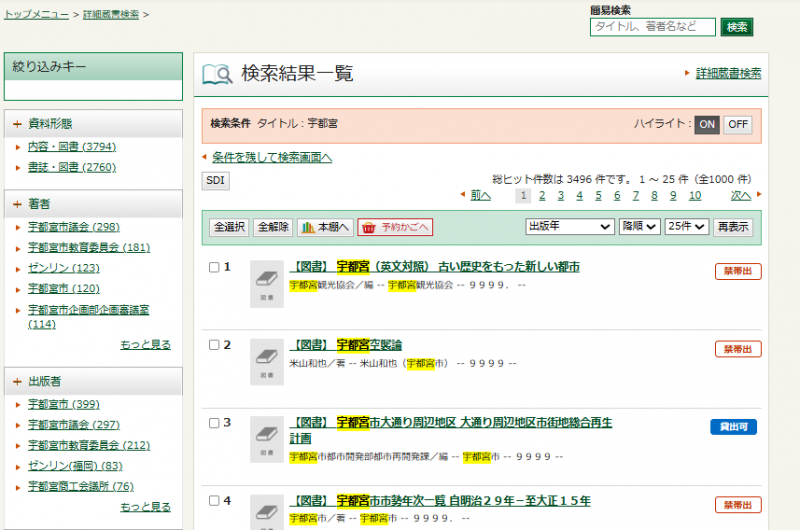
Task: Open the 降順 sort order dropdown
Action: 639,227
